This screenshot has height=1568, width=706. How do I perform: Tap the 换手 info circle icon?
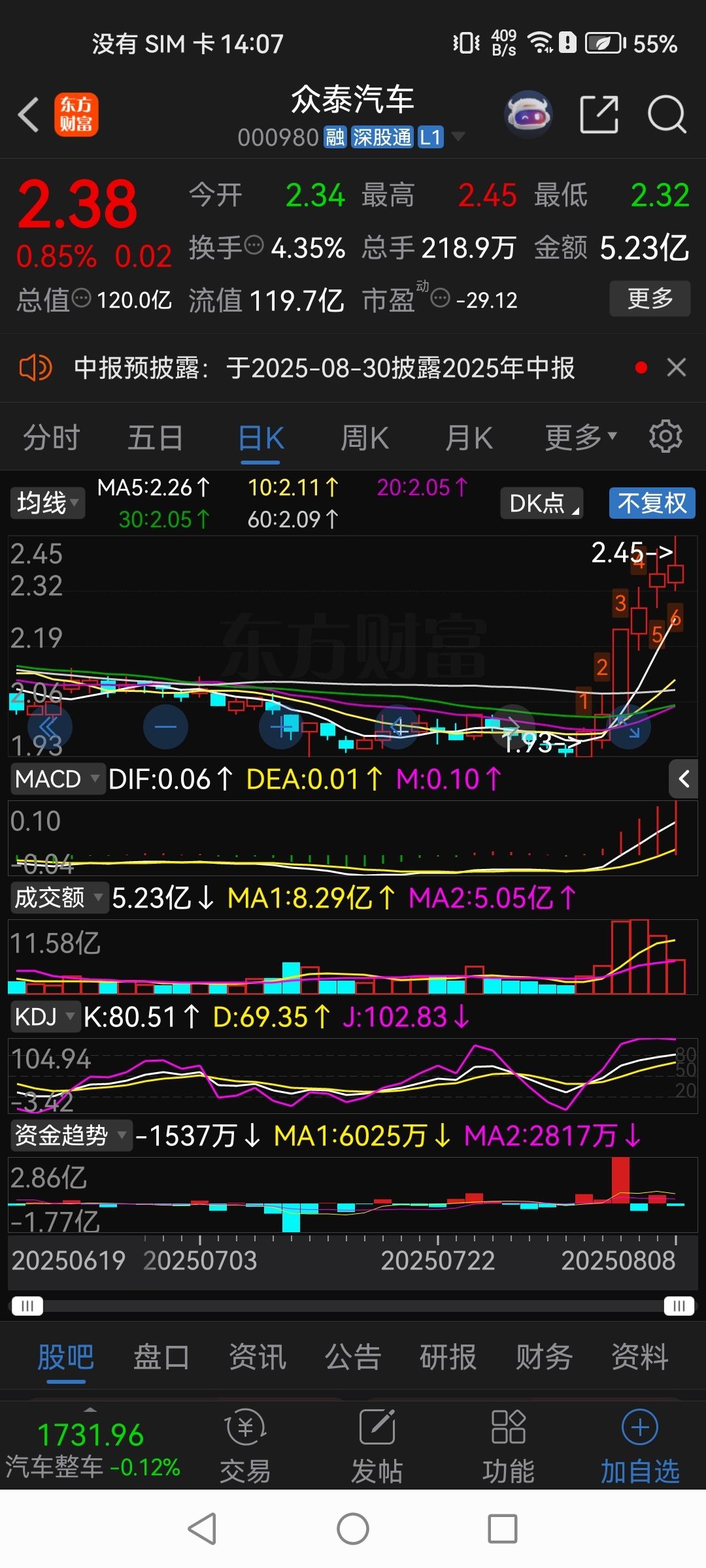point(254,245)
